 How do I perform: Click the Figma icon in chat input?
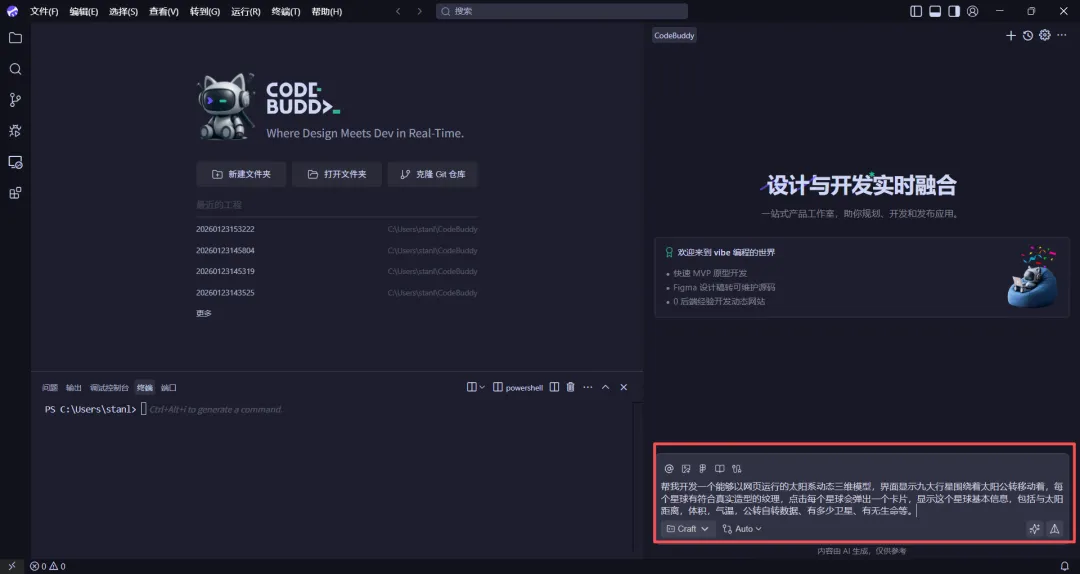pos(703,469)
